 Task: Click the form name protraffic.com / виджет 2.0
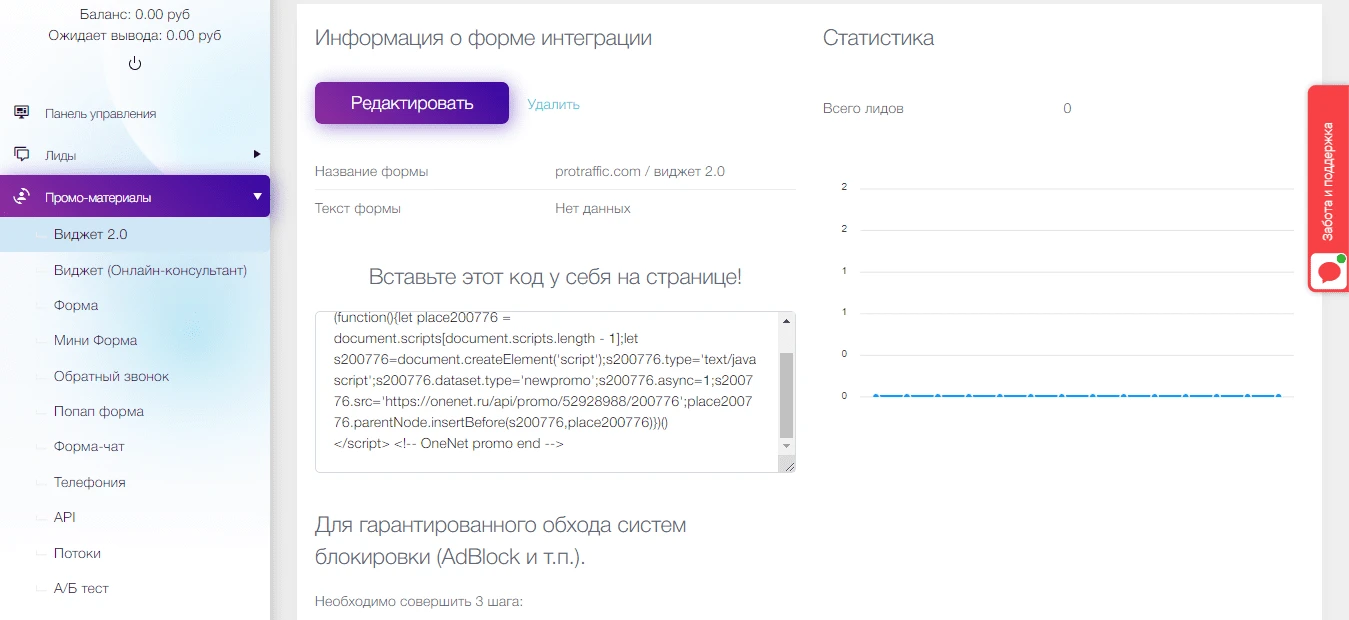point(640,171)
